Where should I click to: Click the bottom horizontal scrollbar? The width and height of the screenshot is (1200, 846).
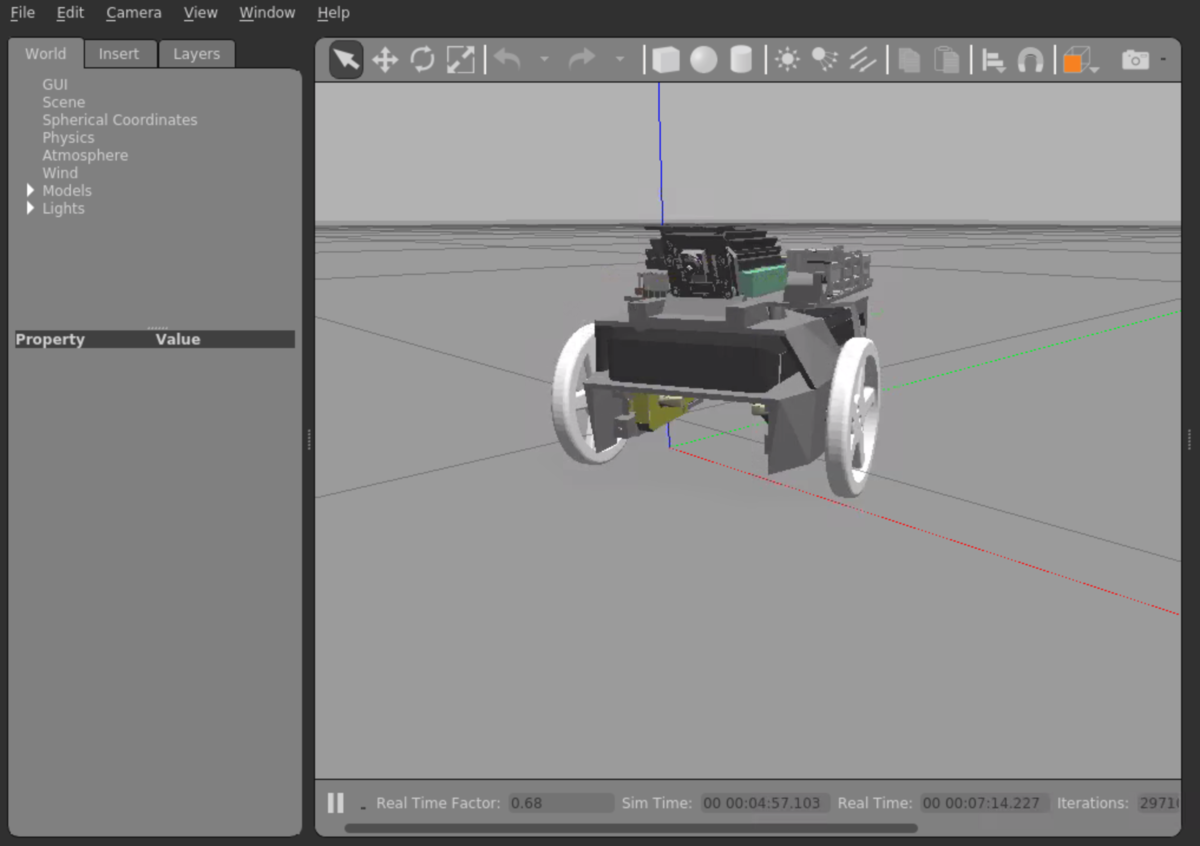tap(631, 828)
